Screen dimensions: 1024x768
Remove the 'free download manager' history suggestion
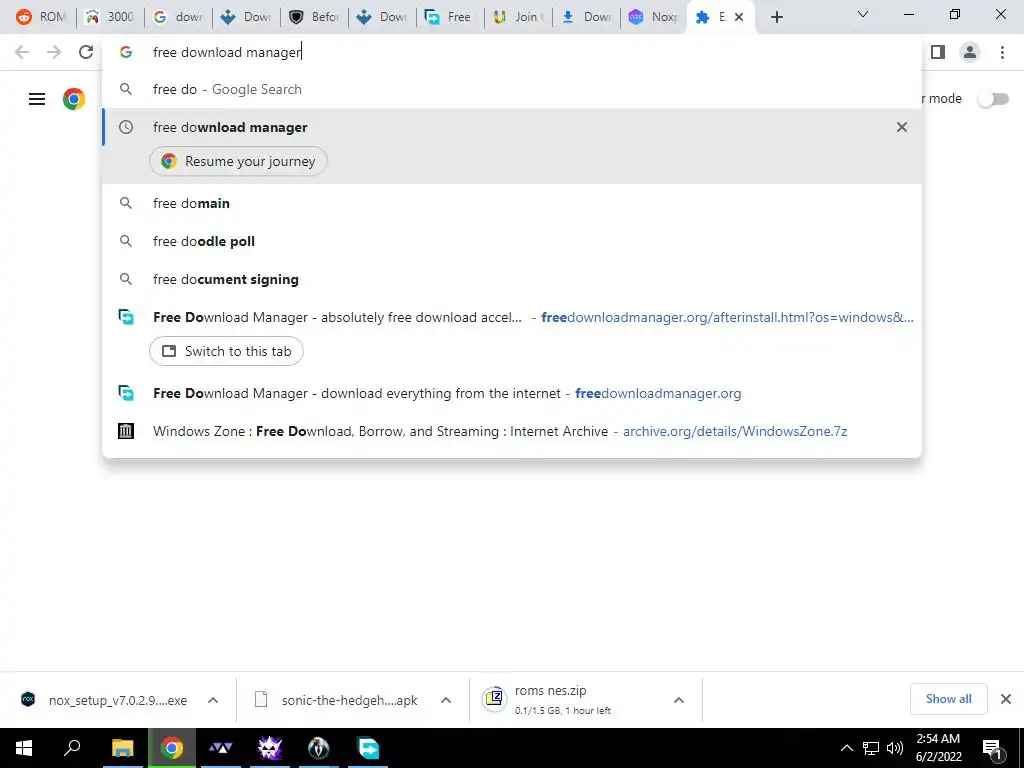902,127
